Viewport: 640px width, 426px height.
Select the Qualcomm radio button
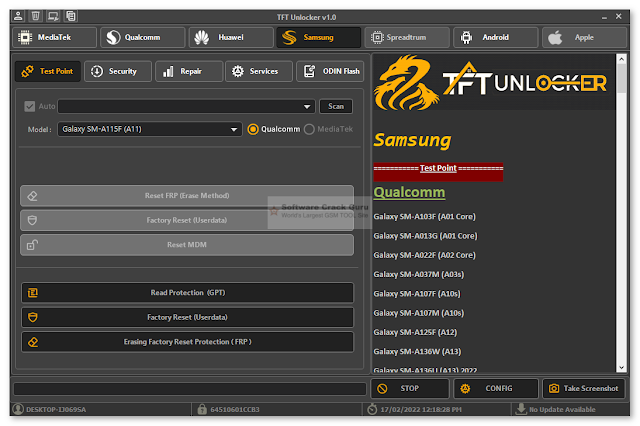tap(253, 129)
